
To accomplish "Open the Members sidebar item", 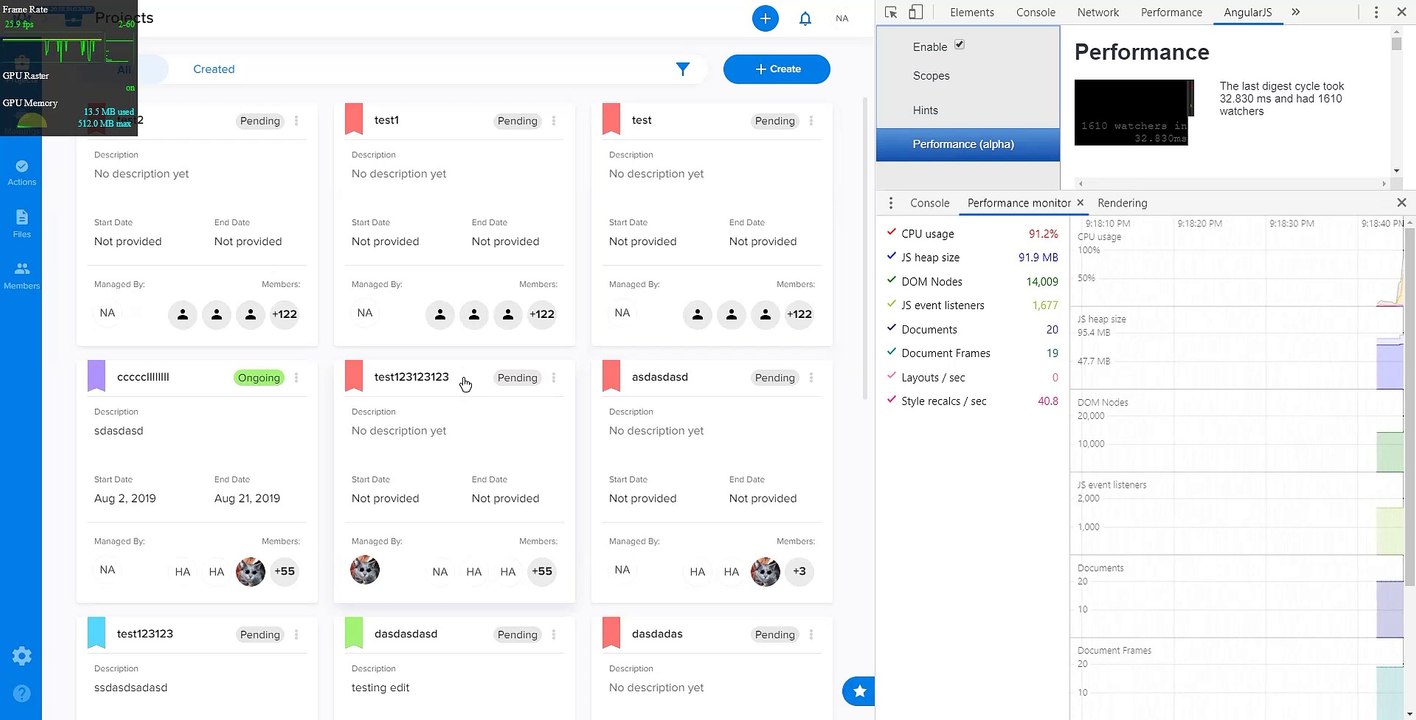I will click(21, 276).
